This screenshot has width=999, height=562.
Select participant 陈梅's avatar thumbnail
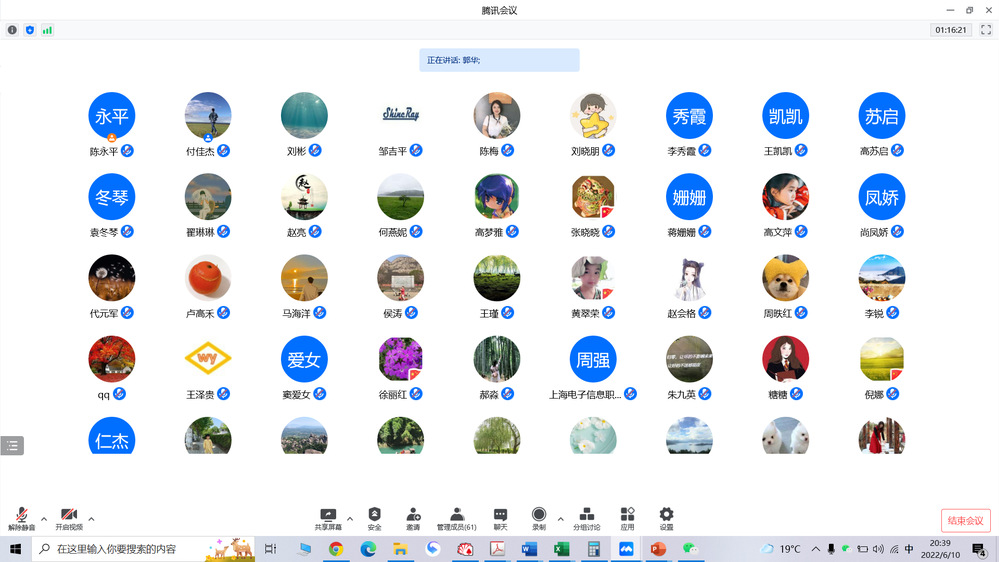coord(497,116)
